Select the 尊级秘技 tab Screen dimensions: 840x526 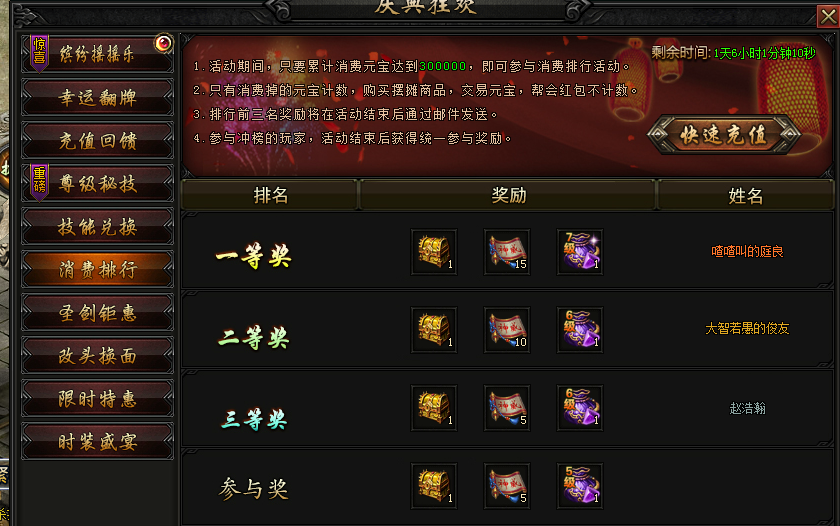point(98,183)
